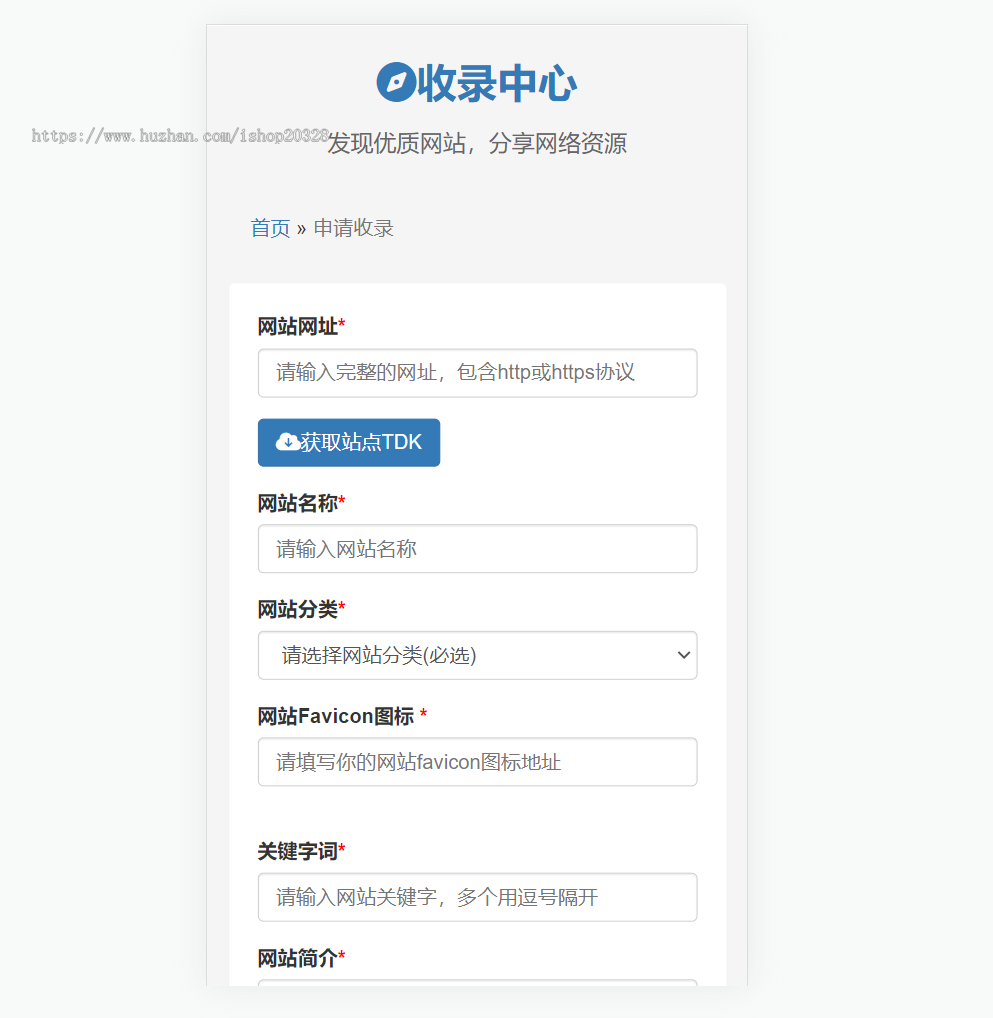Click the cloud download icon in 获取站点TDK button

pyautogui.click(x=287, y=443)
